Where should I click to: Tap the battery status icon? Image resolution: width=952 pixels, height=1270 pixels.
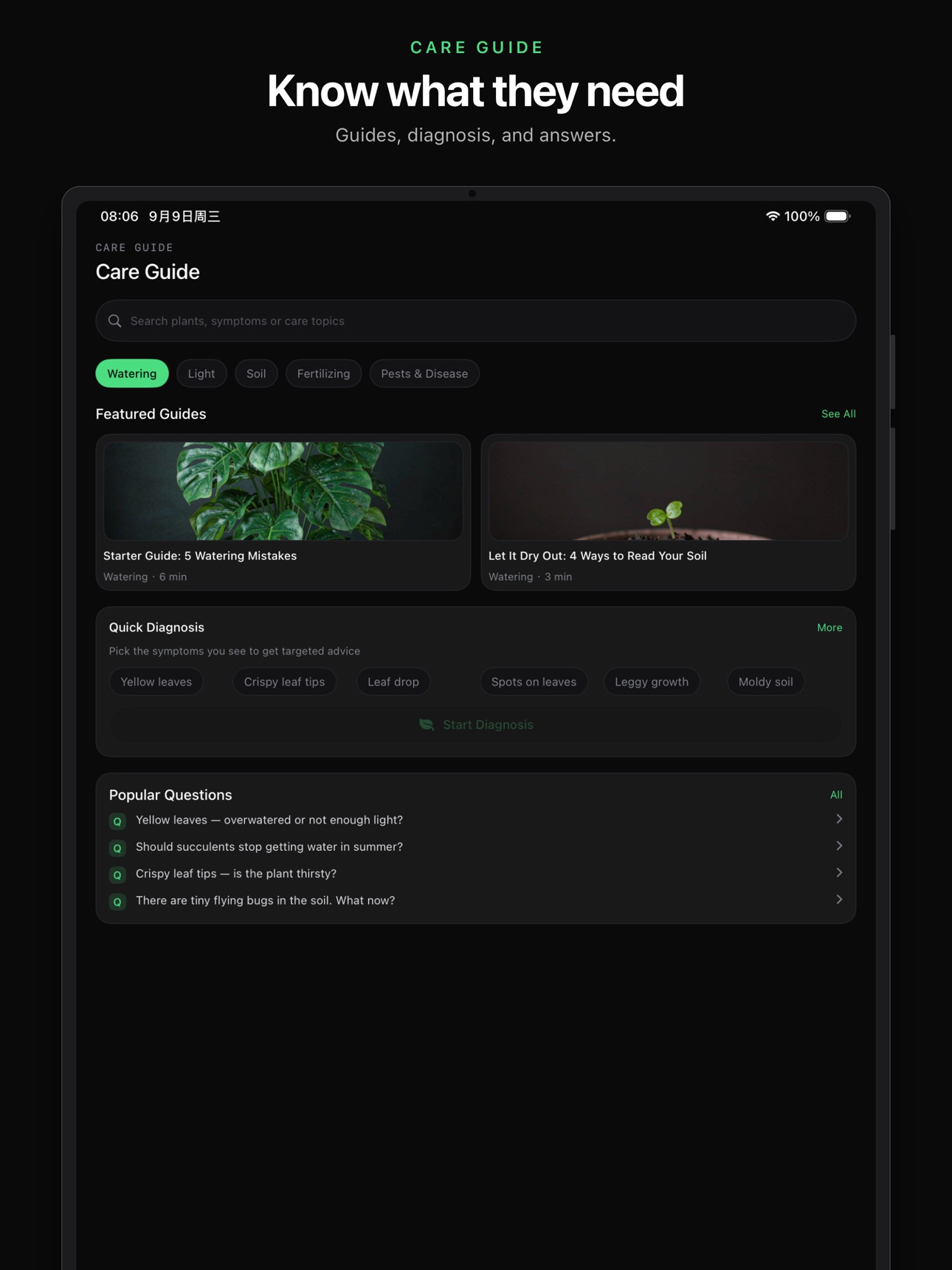(x=838, y=216)
